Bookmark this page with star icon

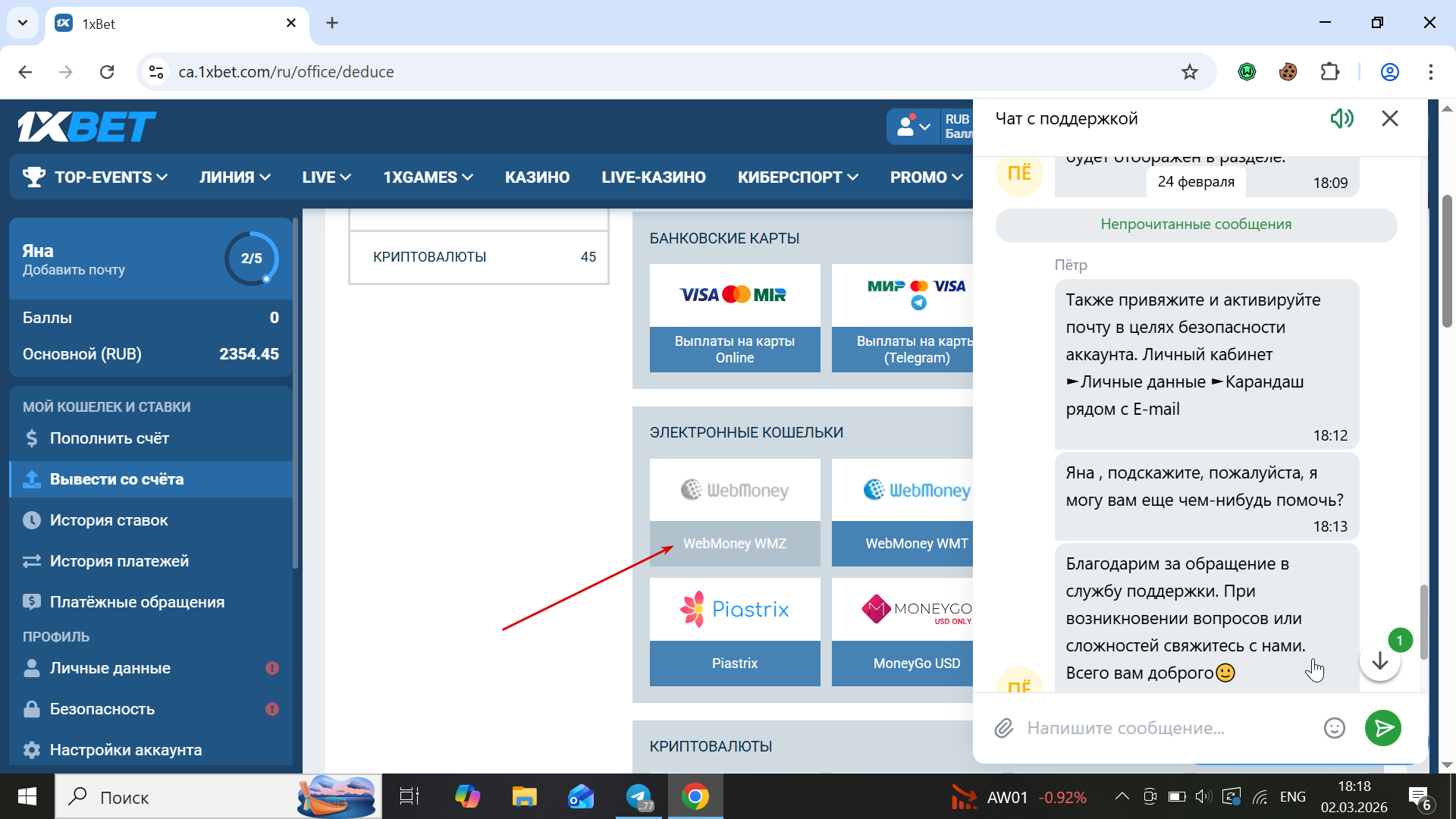point(1189,72)
